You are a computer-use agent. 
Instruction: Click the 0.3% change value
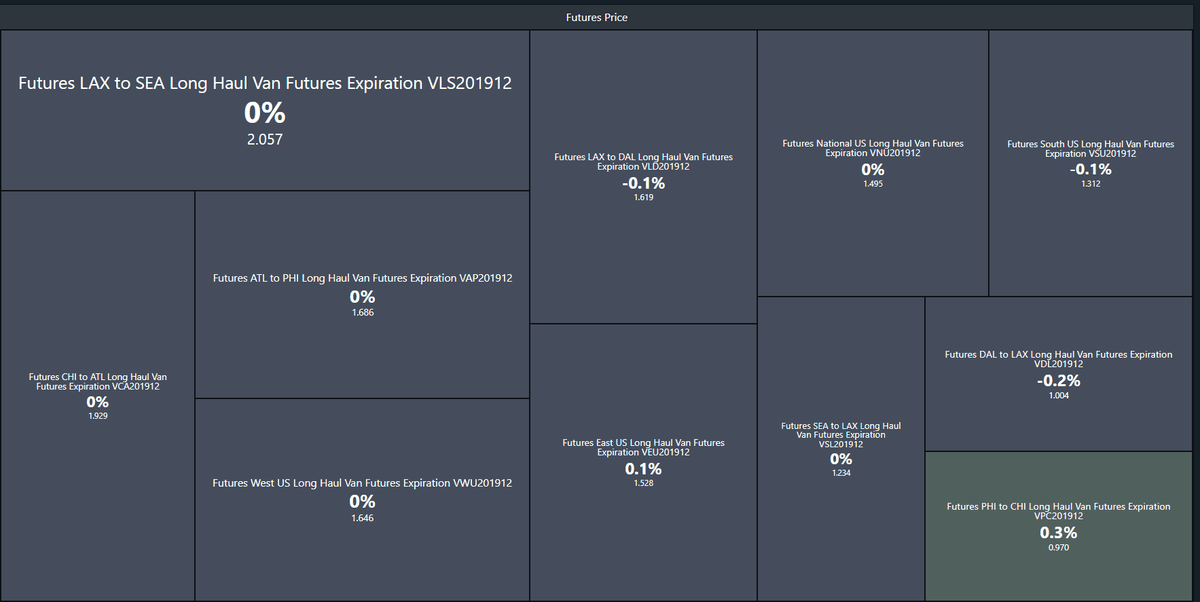pyautogui.click(x=1058, y=533)
